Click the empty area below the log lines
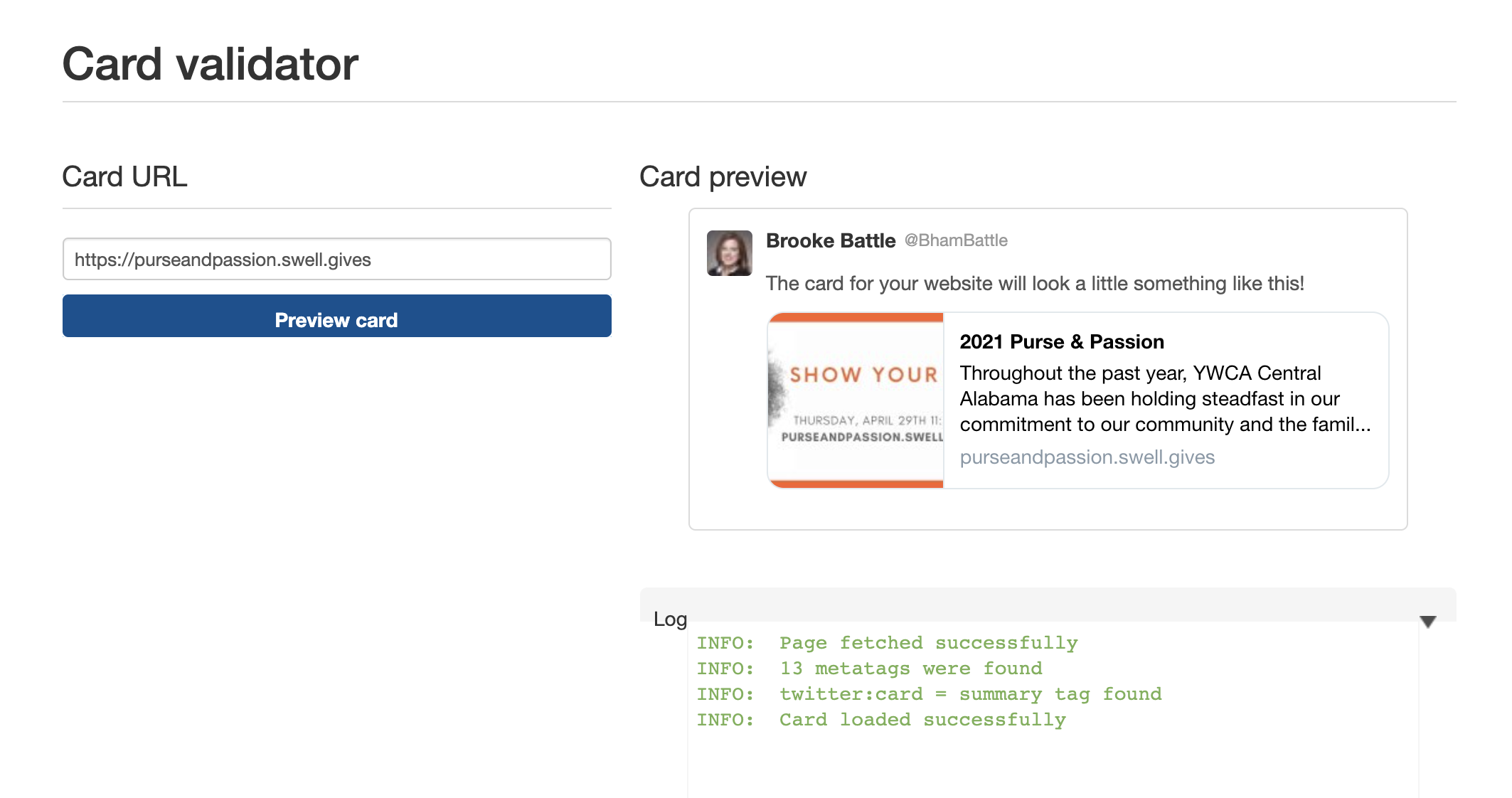 click(x=1053, y=765)
